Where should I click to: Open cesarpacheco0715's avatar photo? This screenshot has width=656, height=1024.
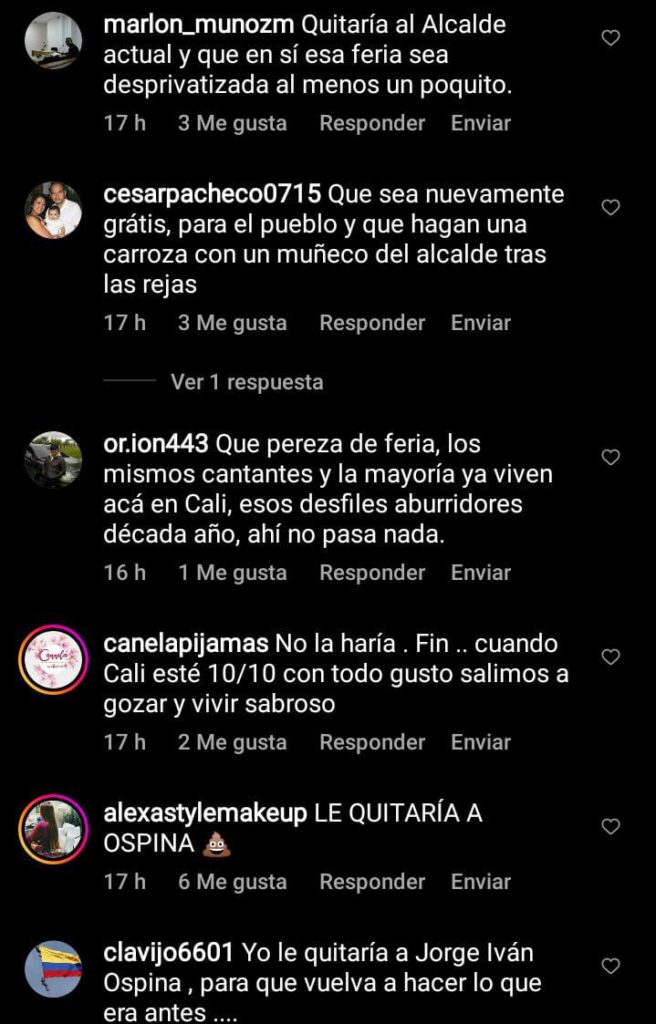pyautogui.click(x=54, y=210)
